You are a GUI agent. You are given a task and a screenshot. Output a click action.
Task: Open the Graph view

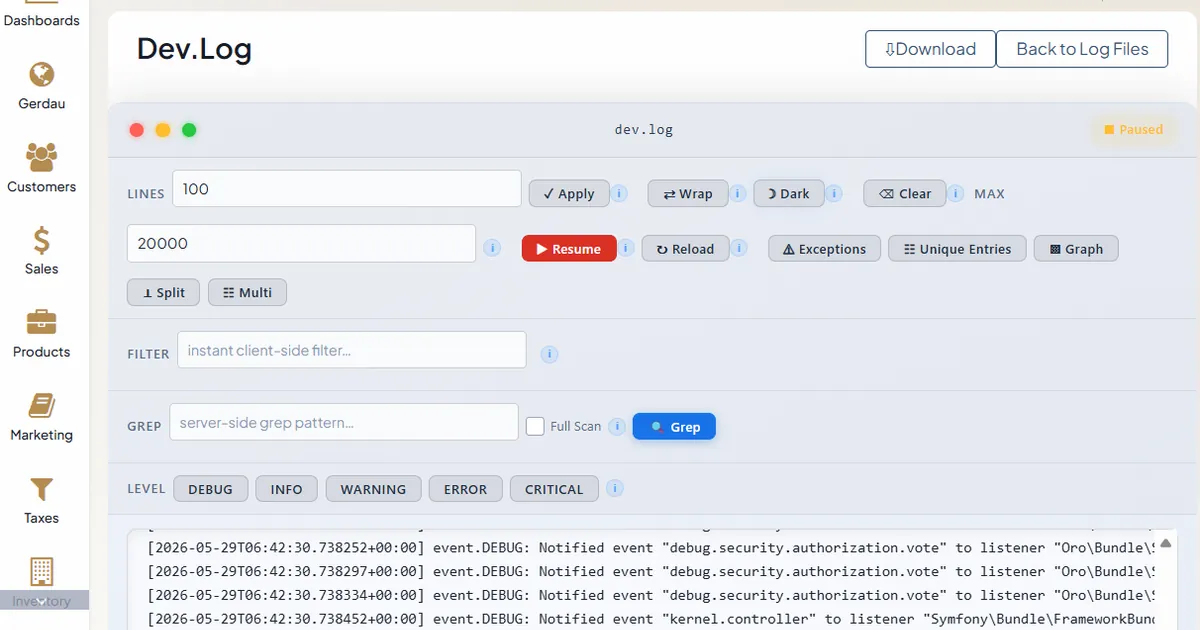coord(1076,249)
